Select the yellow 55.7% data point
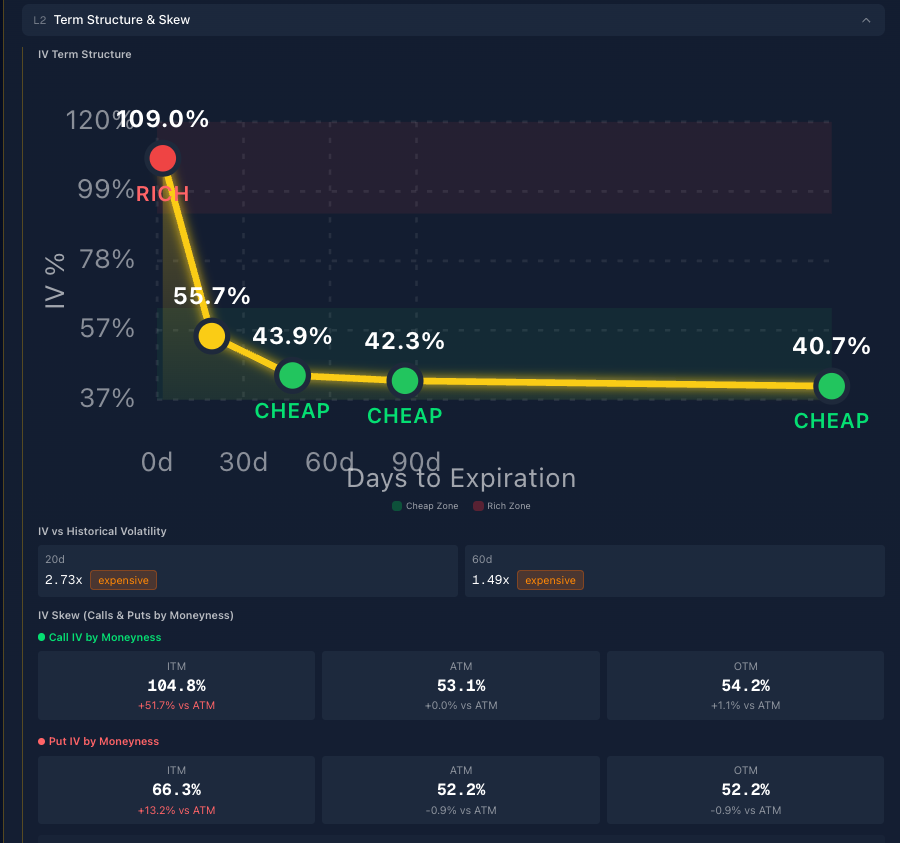Image resolution: width=900 pixels, height=843 pixels. (212, 336)
